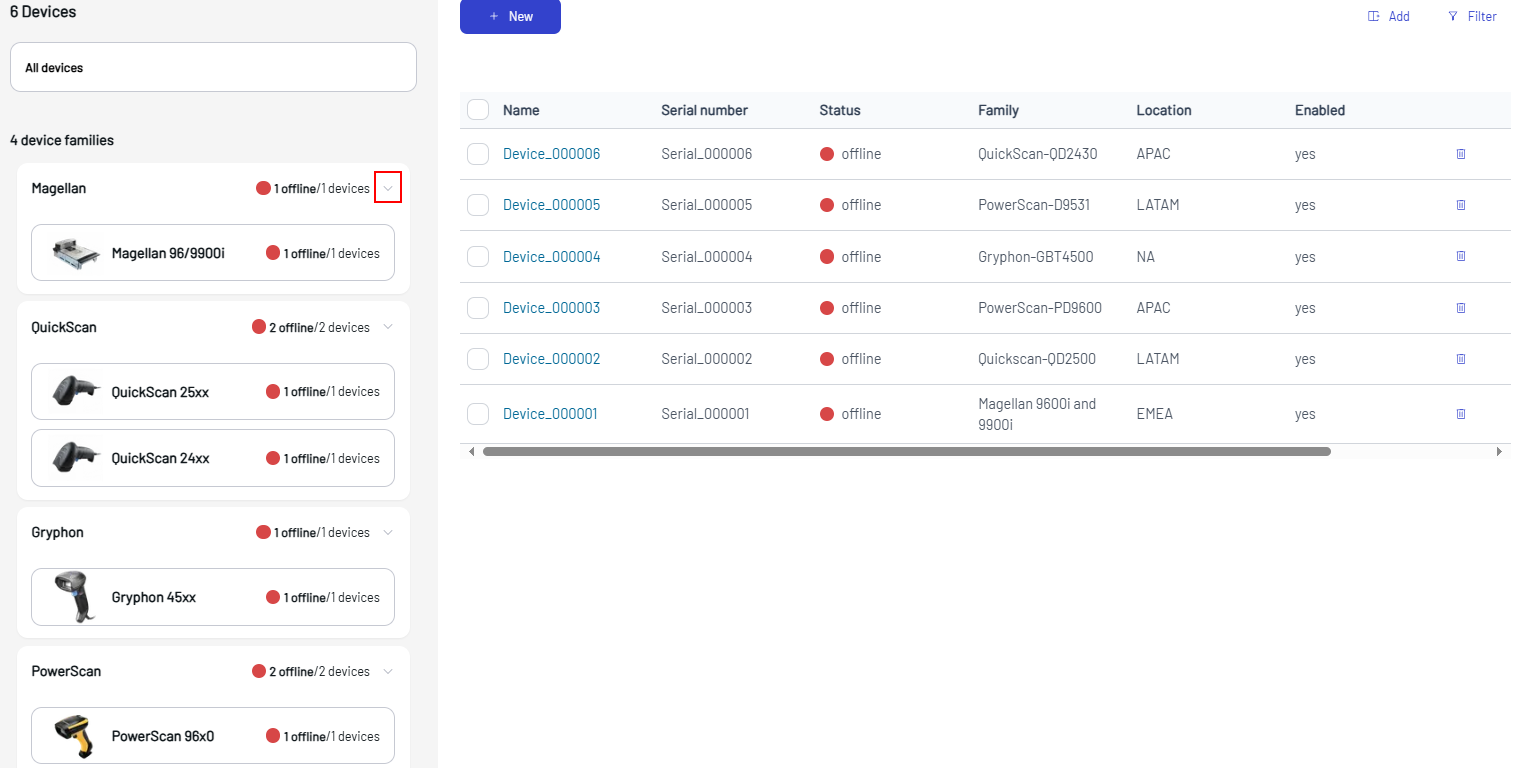The width and height of the screenshot is (1532, 768).
Task: Toggle the select-all checkbox in the table header
Action: pos(477,110)
